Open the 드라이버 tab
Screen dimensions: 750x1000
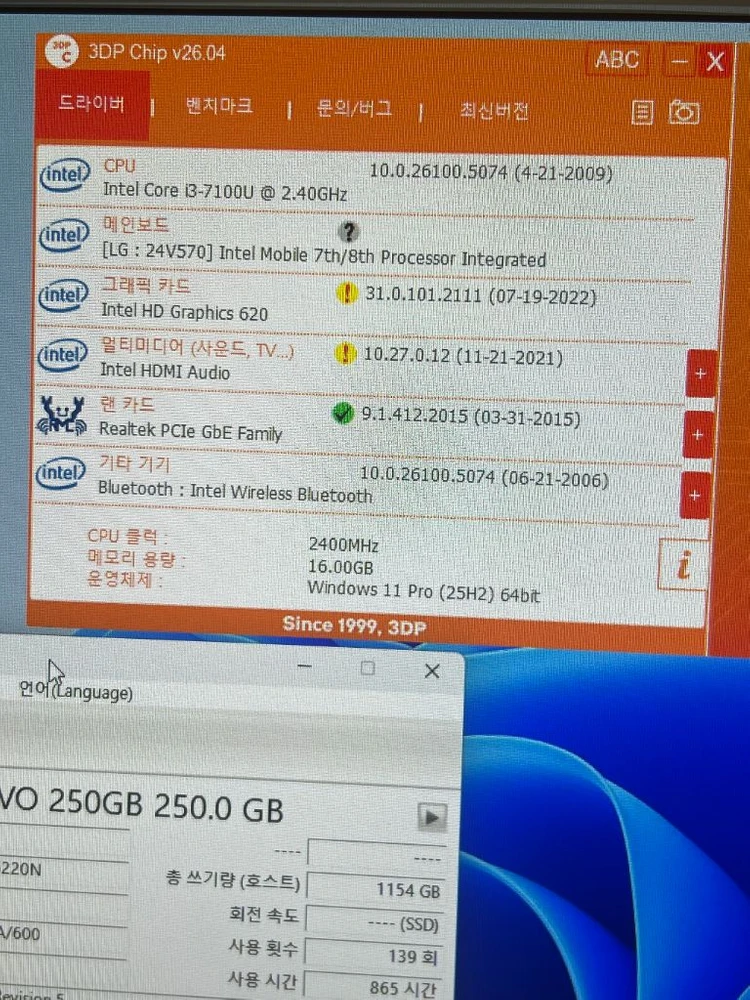(x=92, y=104)
